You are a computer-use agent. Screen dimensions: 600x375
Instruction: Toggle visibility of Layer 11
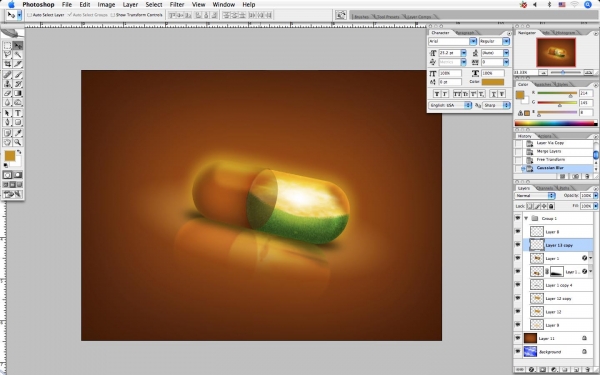[518, 338]
